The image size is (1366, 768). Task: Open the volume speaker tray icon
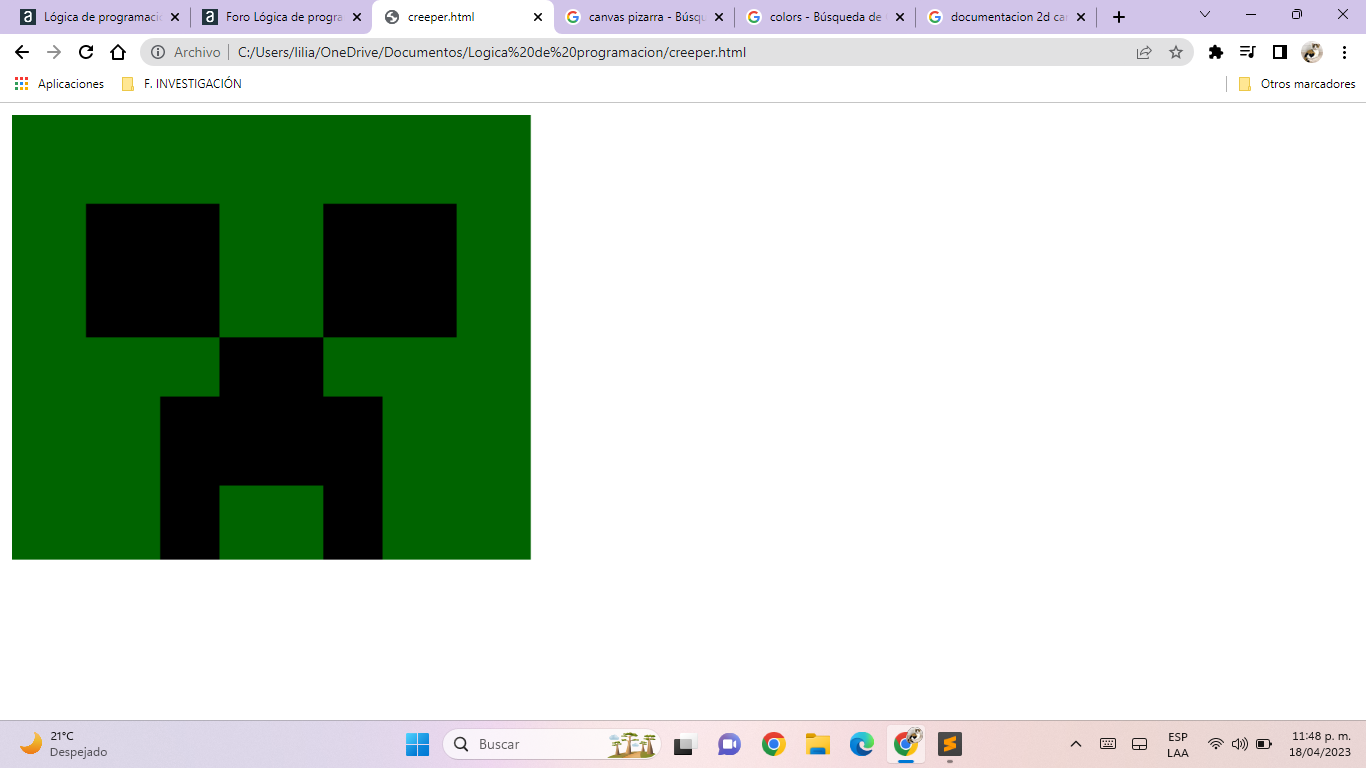click(x=1239, y=744)
